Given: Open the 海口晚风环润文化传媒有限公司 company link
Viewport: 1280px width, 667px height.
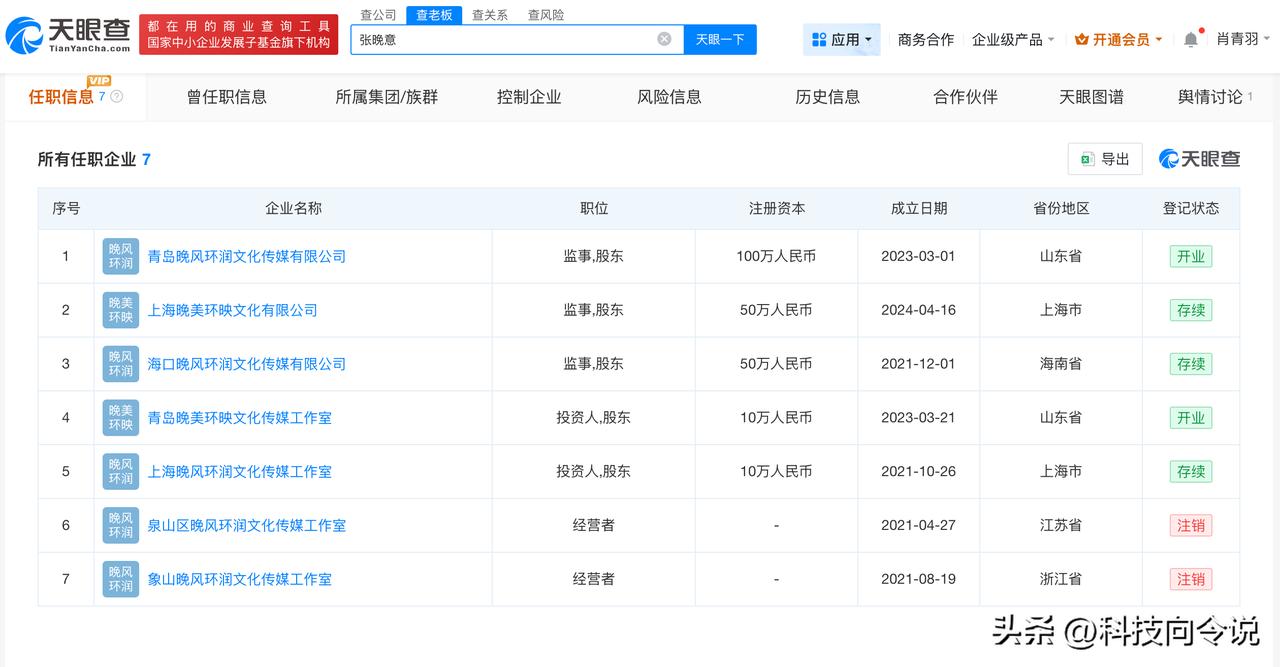Looking at the screenshot, I should (247, 364).
